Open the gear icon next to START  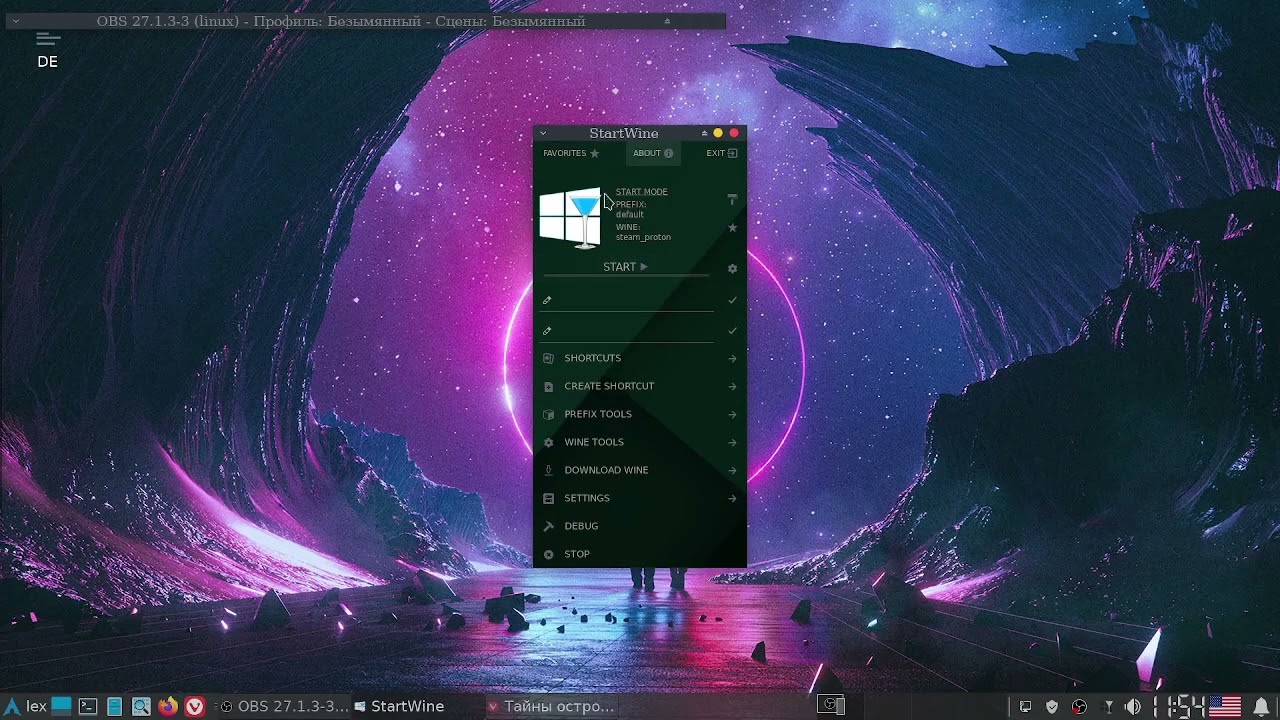tap(732, 269)
